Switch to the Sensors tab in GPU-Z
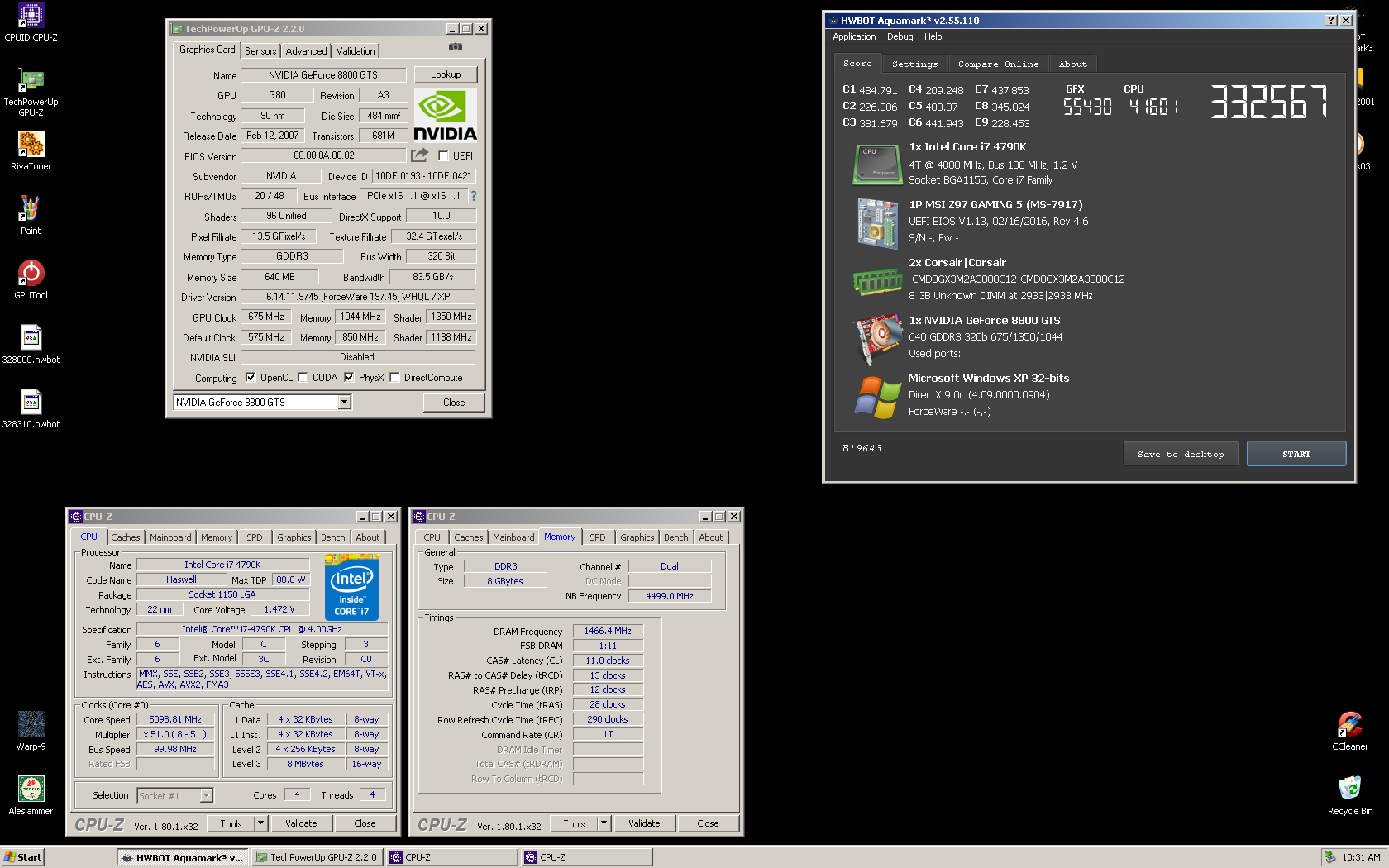The image size is (1389, 868). 260,51
